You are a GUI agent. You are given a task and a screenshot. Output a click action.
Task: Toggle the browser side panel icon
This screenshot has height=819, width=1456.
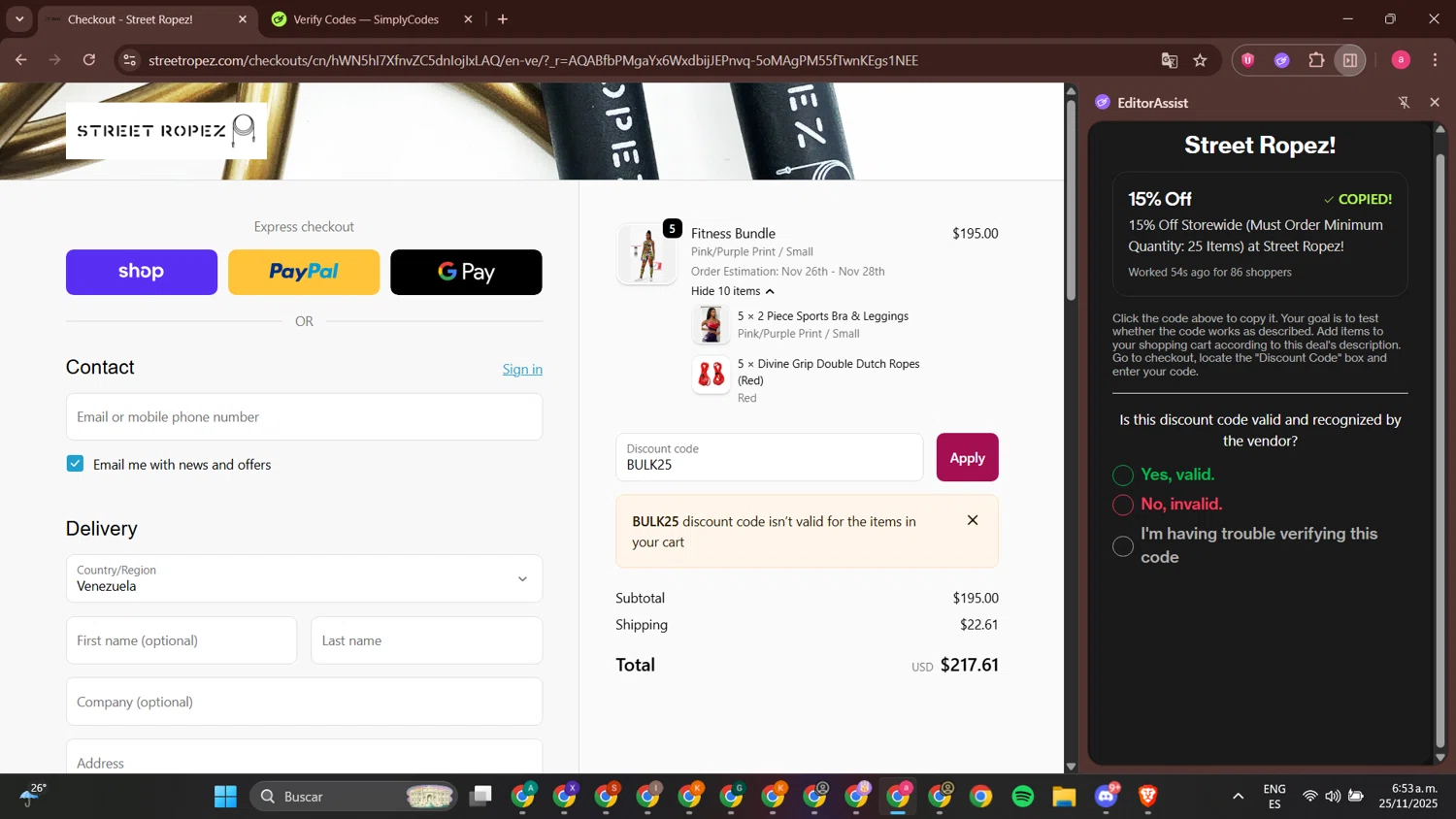[1350, 60]
